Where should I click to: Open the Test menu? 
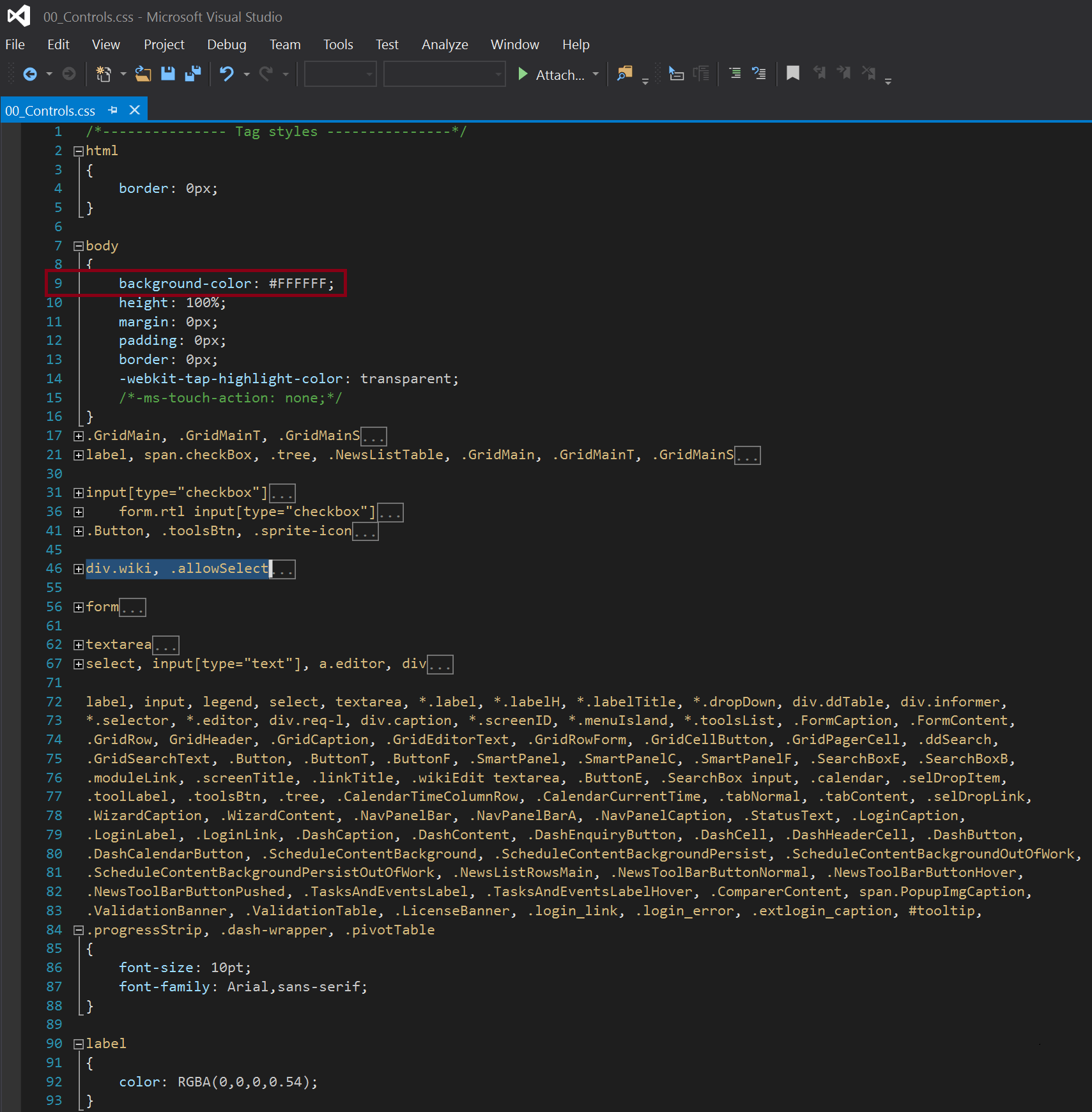[387, 45]
